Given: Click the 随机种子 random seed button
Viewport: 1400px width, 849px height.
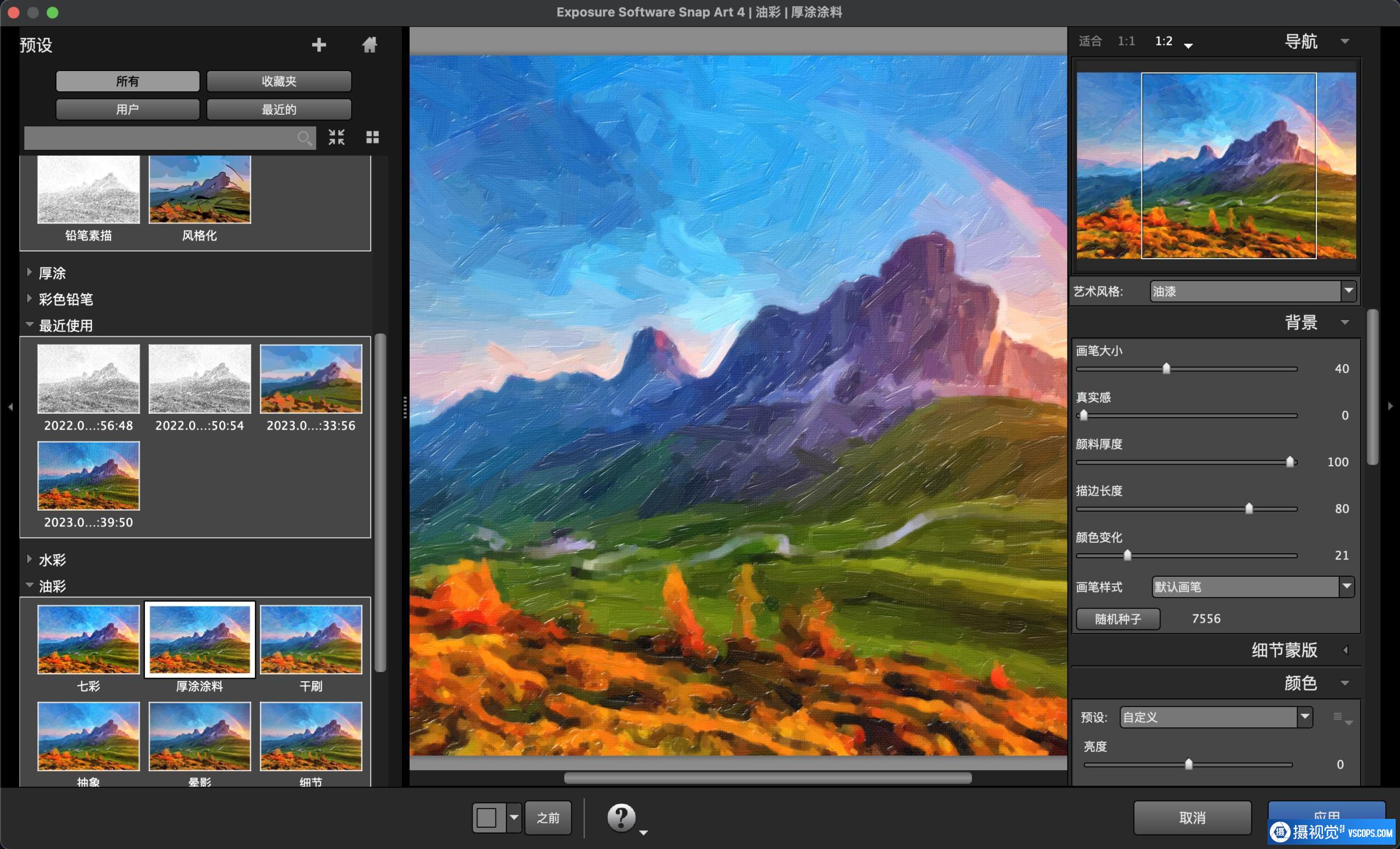Looking at the screenshot, I should pyautogui.click(x=1118, y=618).
